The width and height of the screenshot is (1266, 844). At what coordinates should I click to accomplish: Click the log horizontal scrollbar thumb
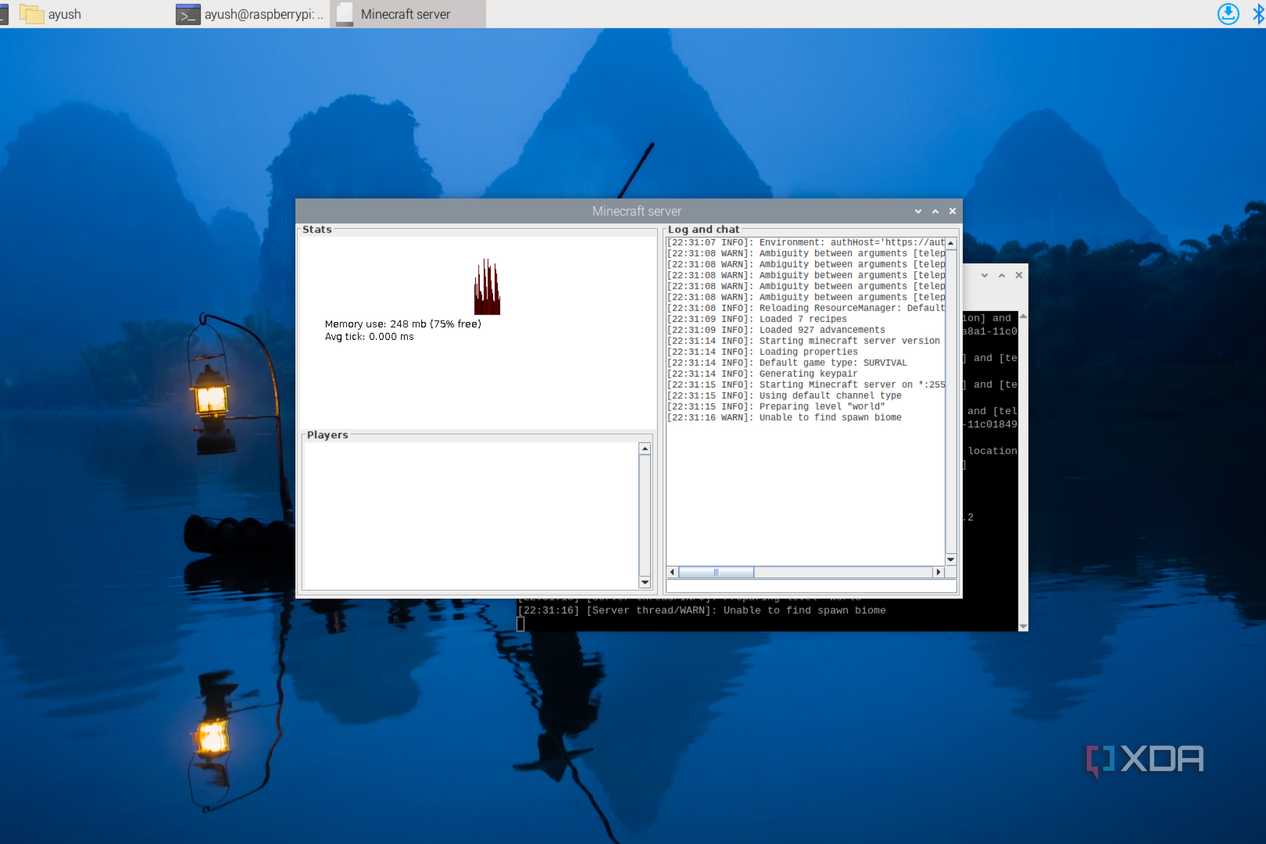point(716,572)
